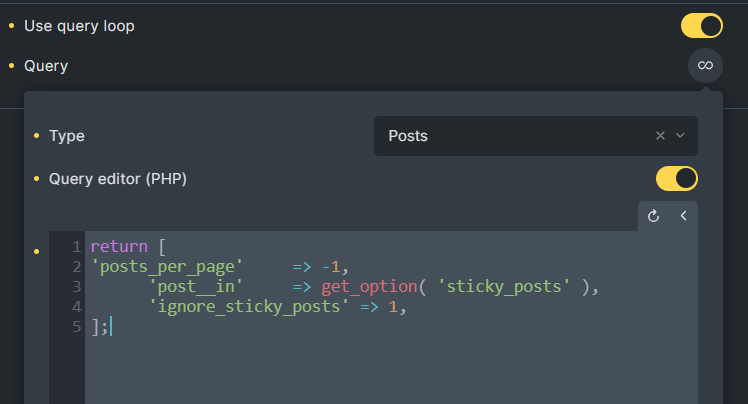Click empty area below the code
Screen dimensions: 748x404
(391, 372)
